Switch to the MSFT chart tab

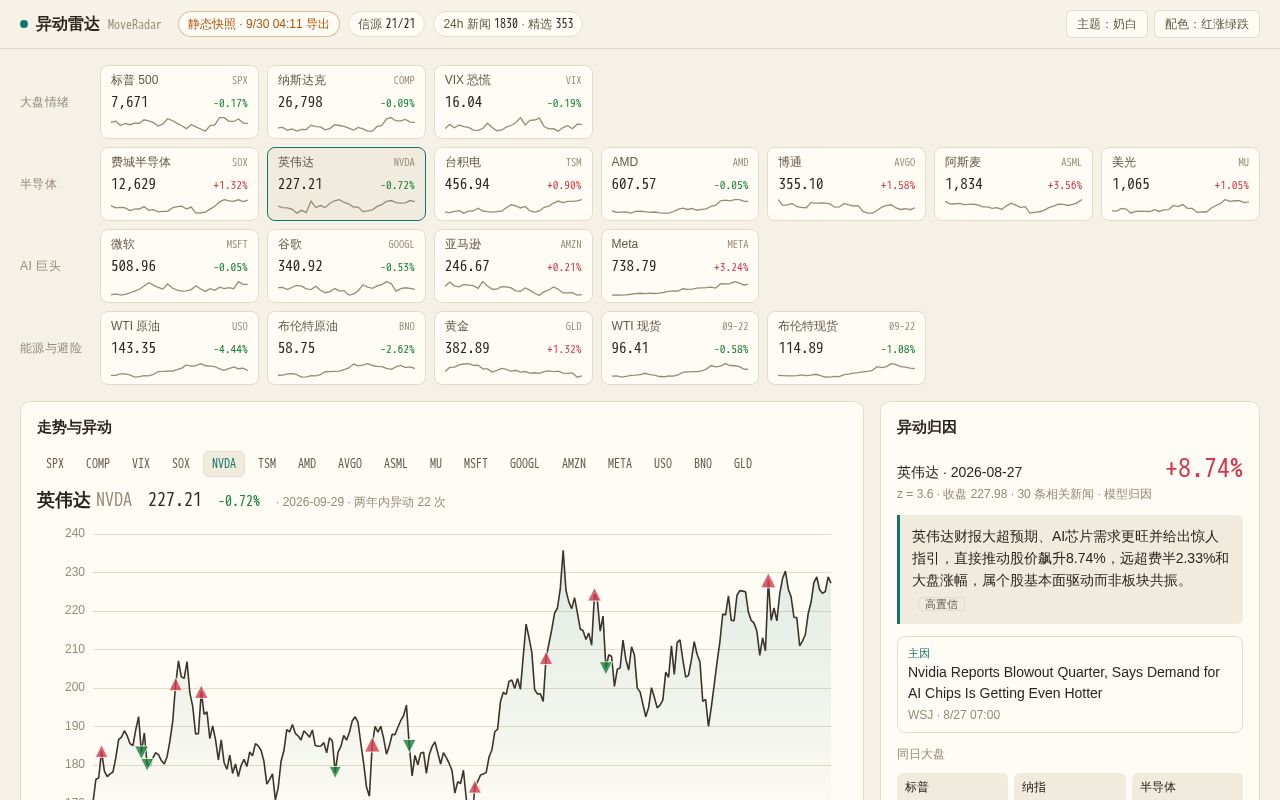click(476, 464)
